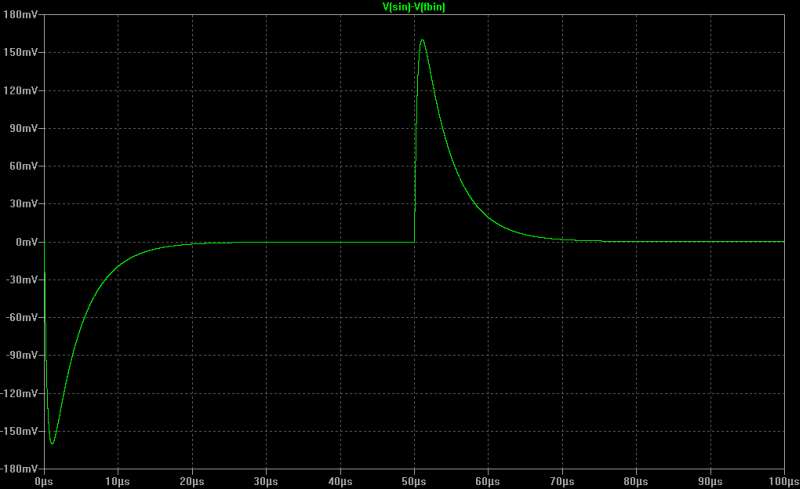Select the V(sin)-V(fbin) trace label
The width and height of the screenshot is (800, 489).
coord(414,7)
